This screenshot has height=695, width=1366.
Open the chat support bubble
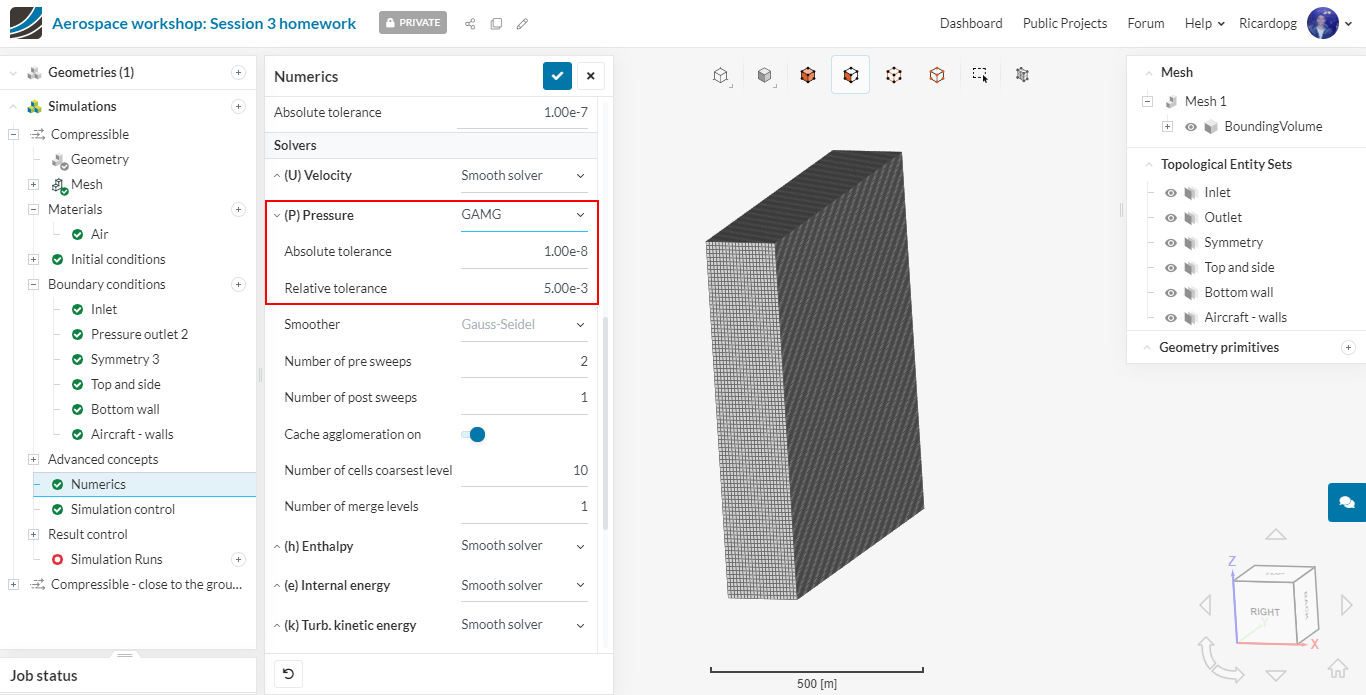[x=1346, y=502]
